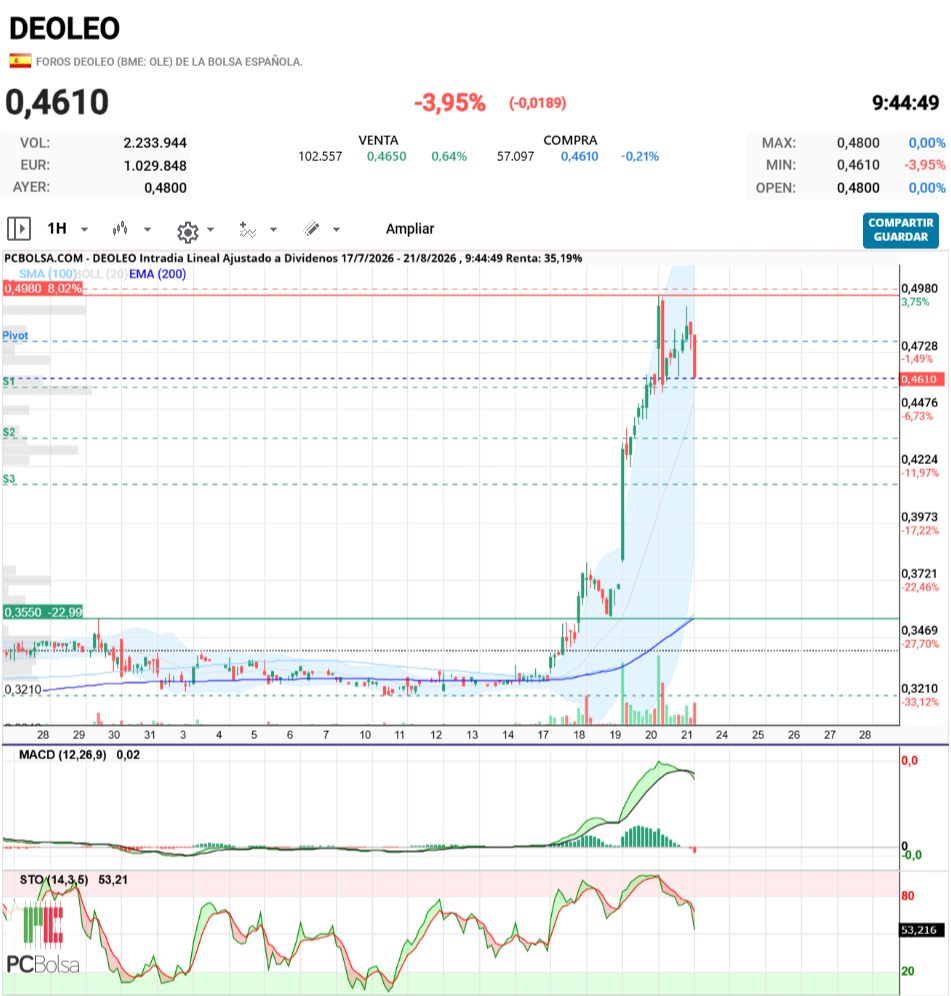Screen dimensions: 951x996
Task: Toggle the SMA (100) indicator label
Action: pyautogui.click(x=46, y=274)
